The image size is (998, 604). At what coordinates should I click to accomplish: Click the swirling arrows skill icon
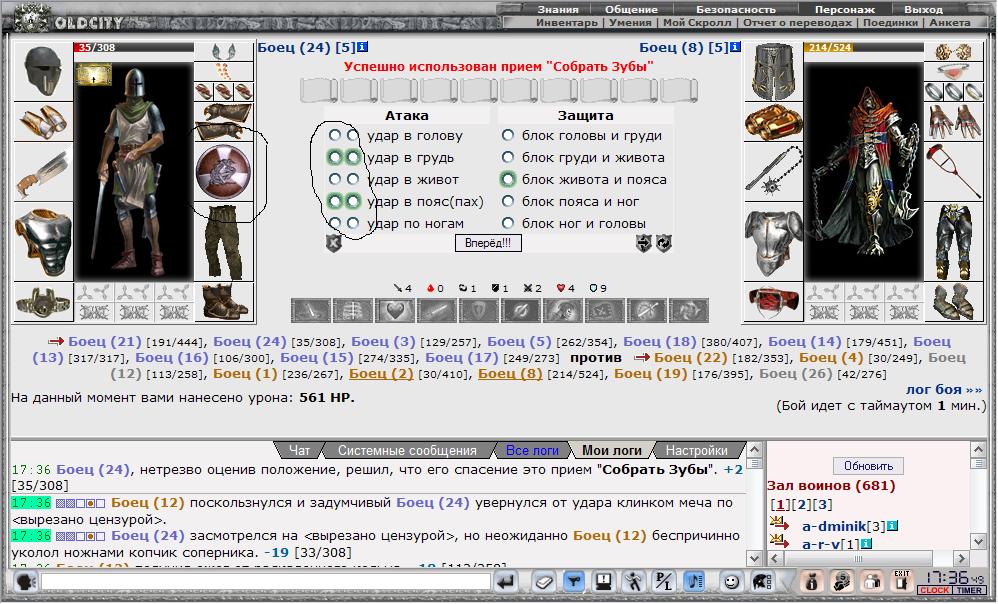(x=688, y=311)
